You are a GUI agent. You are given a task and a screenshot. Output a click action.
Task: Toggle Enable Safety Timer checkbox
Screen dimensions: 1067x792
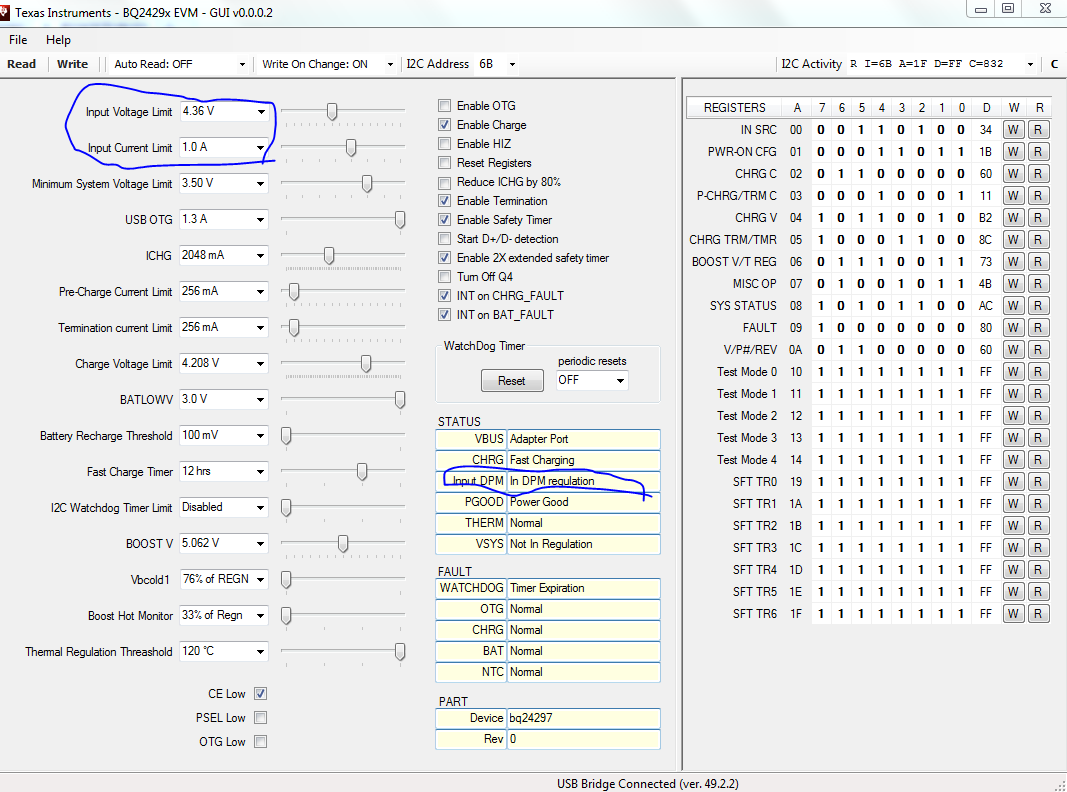point(444,220)
